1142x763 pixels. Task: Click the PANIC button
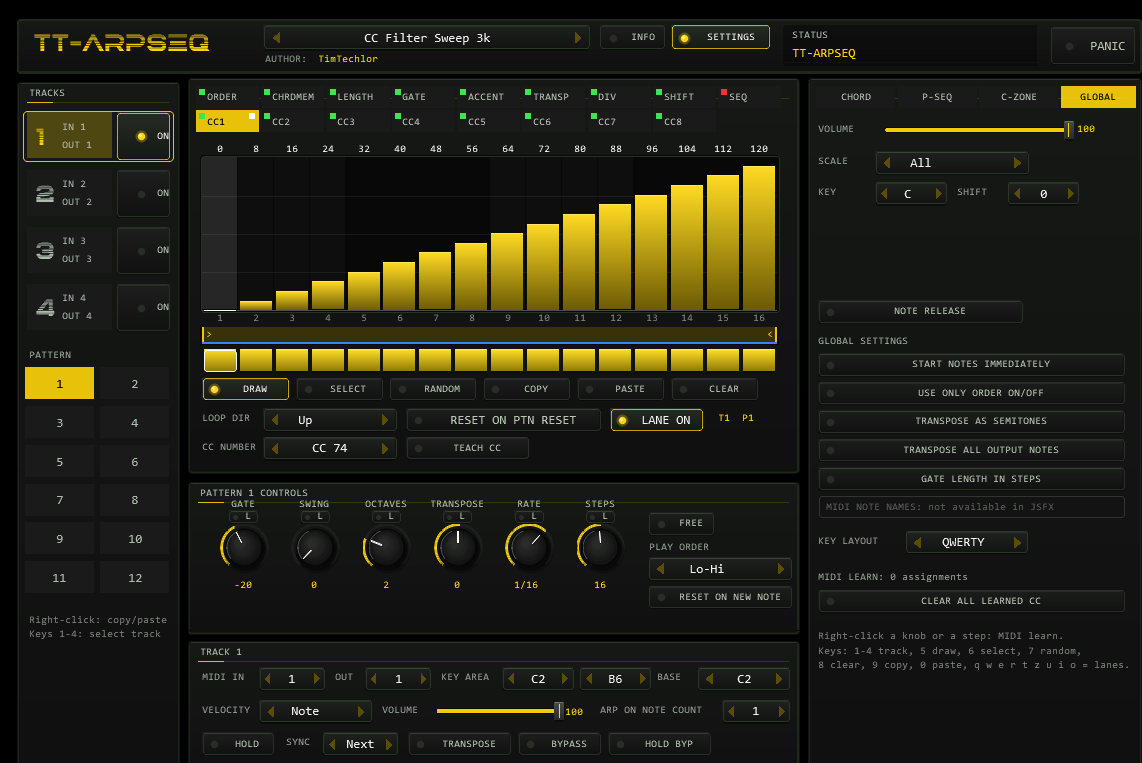click(x=1095, y=46)
